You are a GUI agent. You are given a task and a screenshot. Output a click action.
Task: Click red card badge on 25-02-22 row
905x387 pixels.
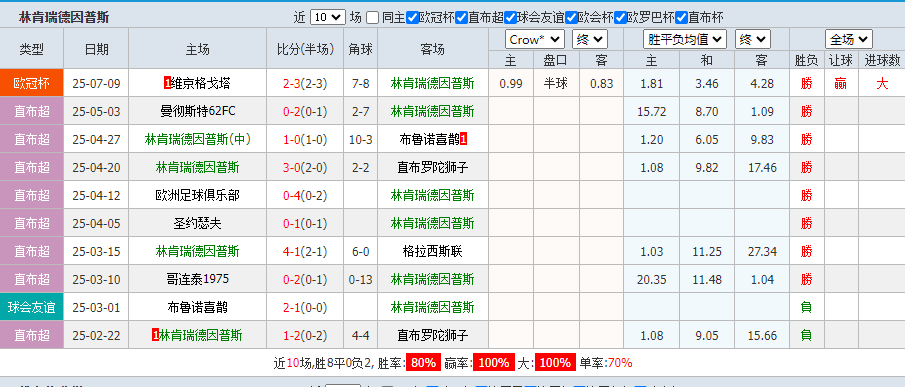(155, 335)
